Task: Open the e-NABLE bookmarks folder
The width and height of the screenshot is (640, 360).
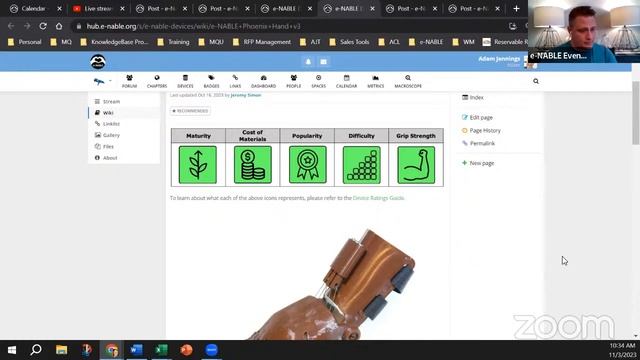Action: [x=426, y=42]
